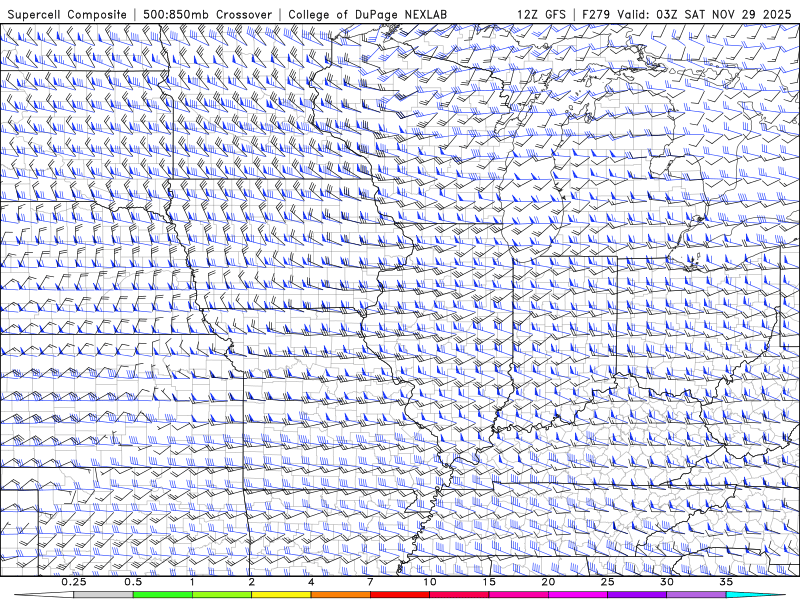The width and height of the screenshot is (800, 600).
Task: Select the pink swatch between 15 and 20
Action: click(x=518, y=595)
